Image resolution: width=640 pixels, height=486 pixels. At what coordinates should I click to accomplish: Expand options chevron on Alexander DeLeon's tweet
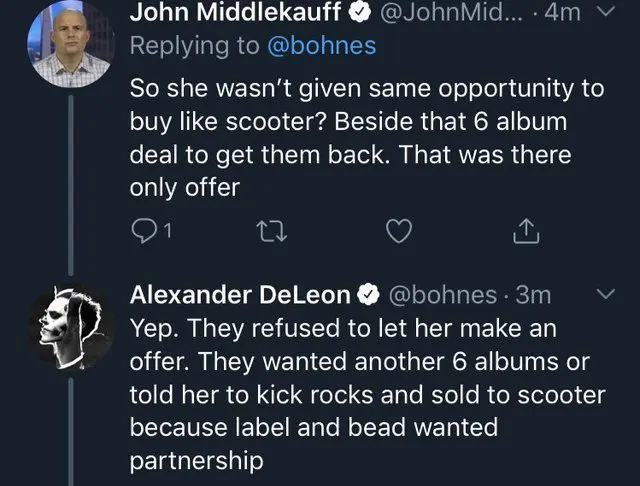point(604,294)
